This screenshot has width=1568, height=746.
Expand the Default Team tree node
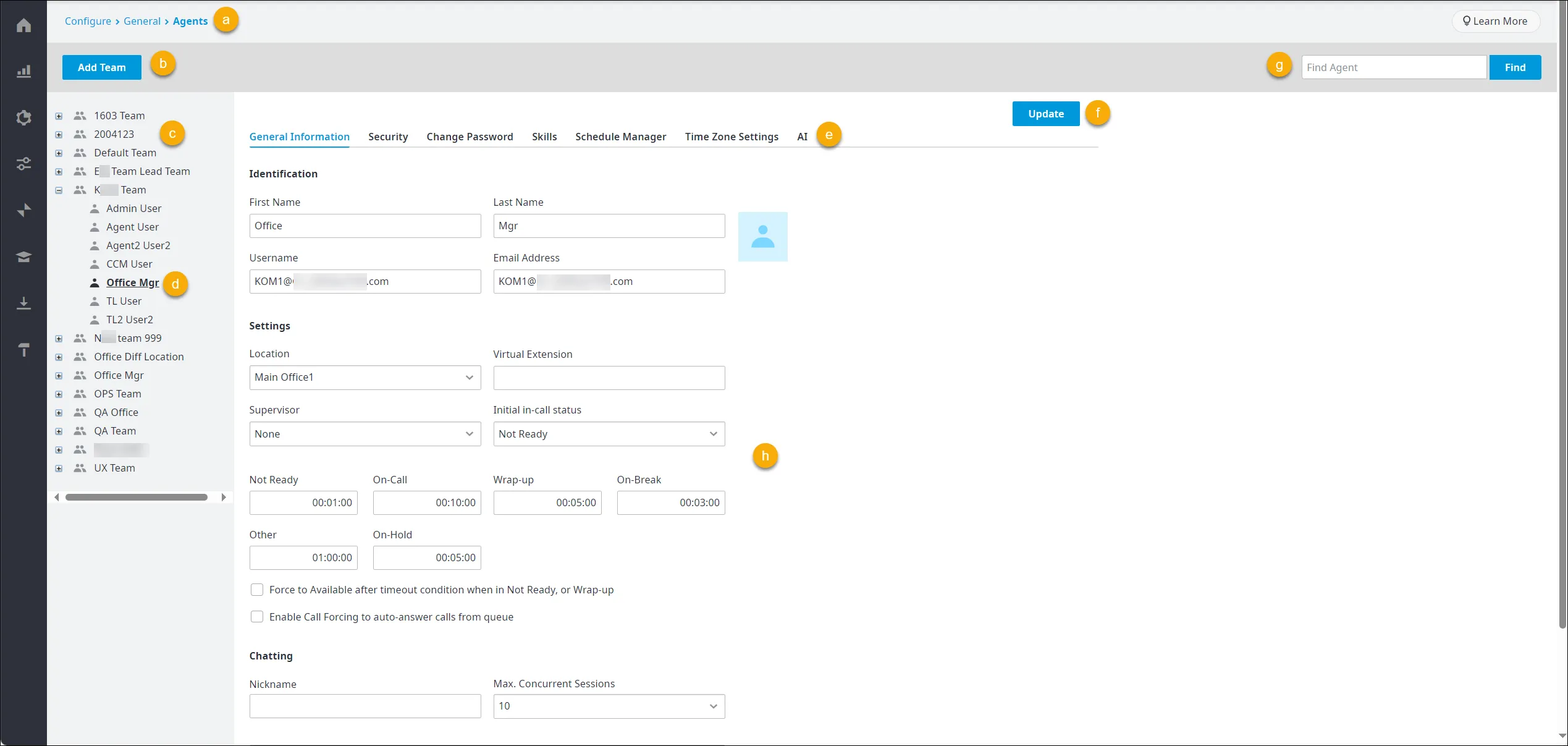point(59,153)
